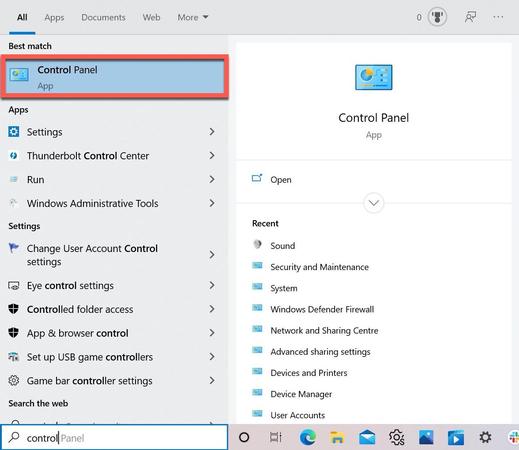Image resolution: width=519 pixels, height=450 pixels.
Task: Open the three-dots options menu
Action: click(x=498, y=17)
